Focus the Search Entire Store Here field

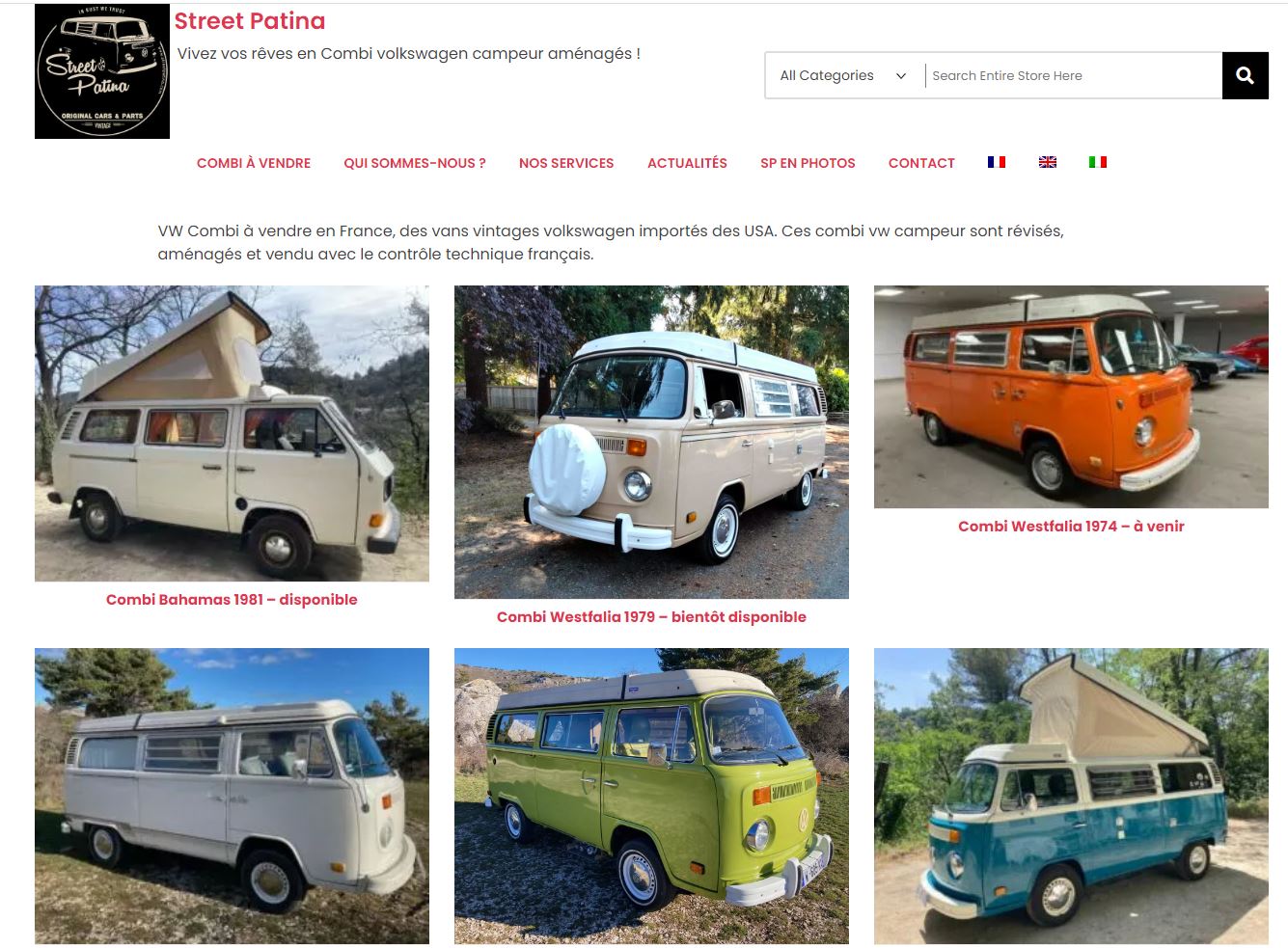[1073, 75]
